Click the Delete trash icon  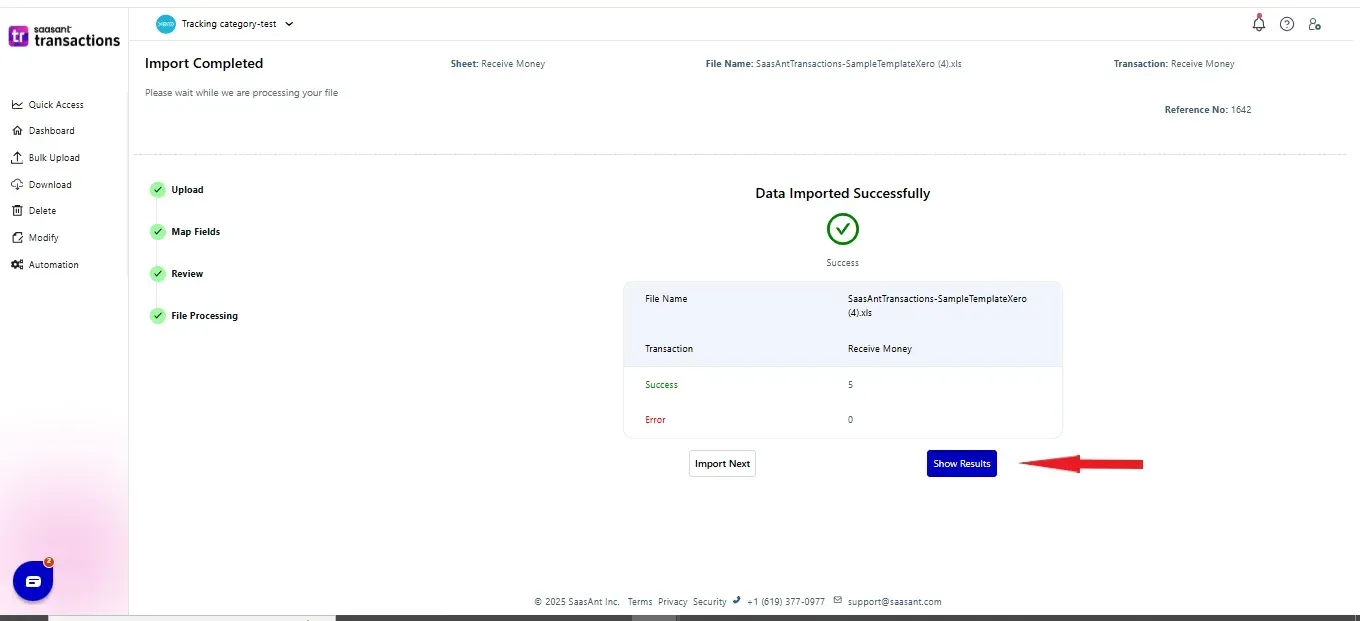pyautogui.click(x=17, y=211)
